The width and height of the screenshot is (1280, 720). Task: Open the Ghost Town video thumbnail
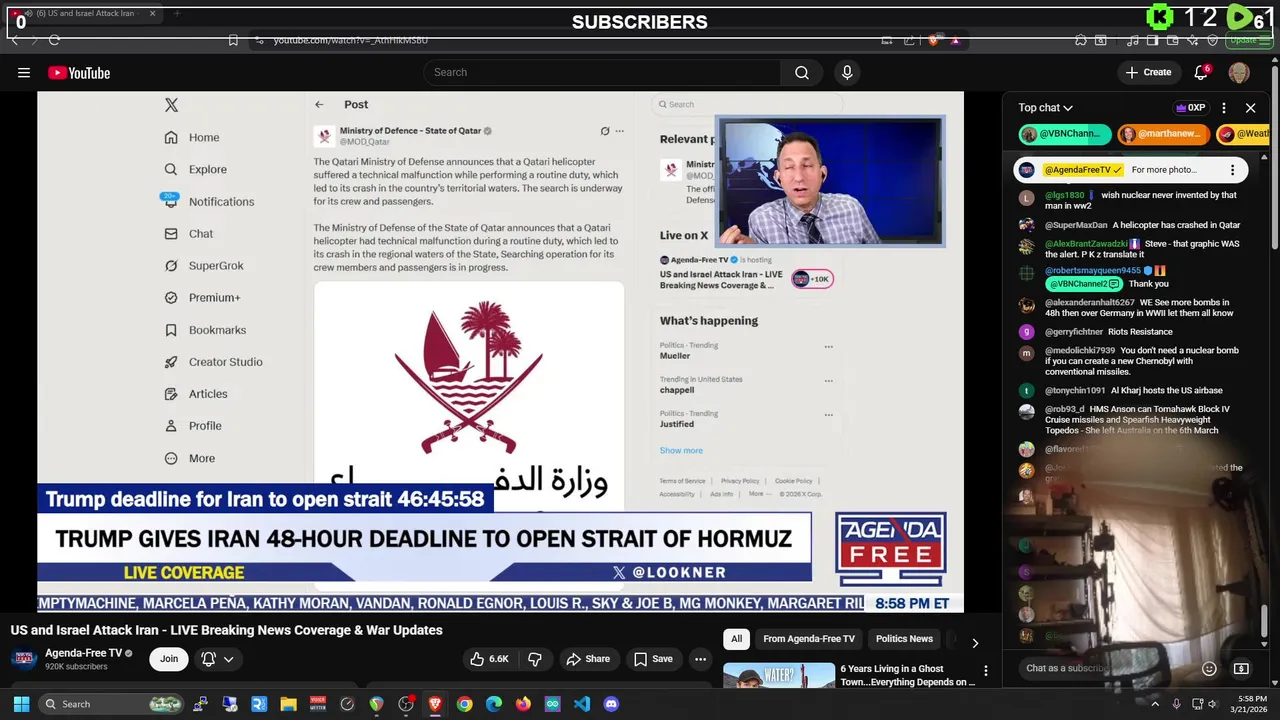point(779,675)
